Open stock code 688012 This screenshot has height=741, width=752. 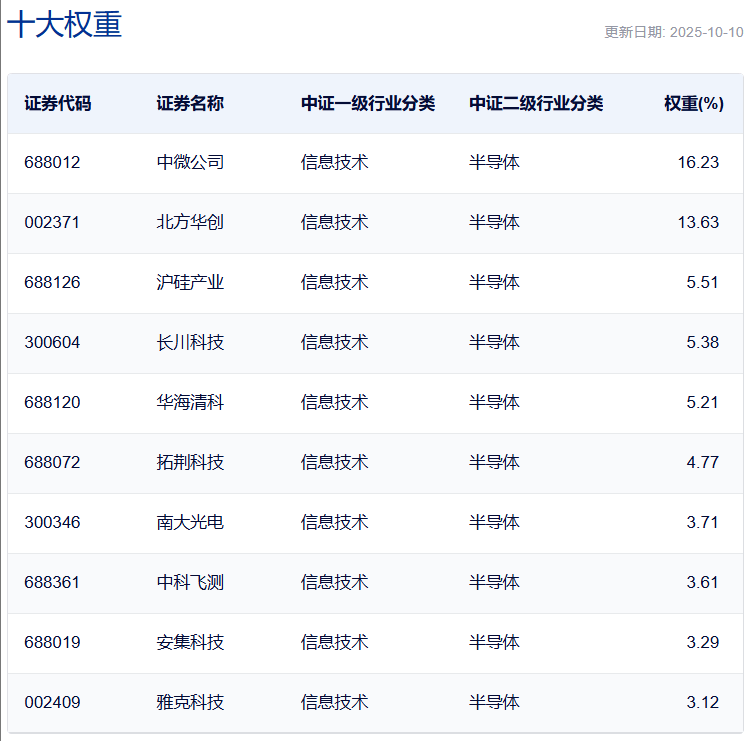[52, 162]
